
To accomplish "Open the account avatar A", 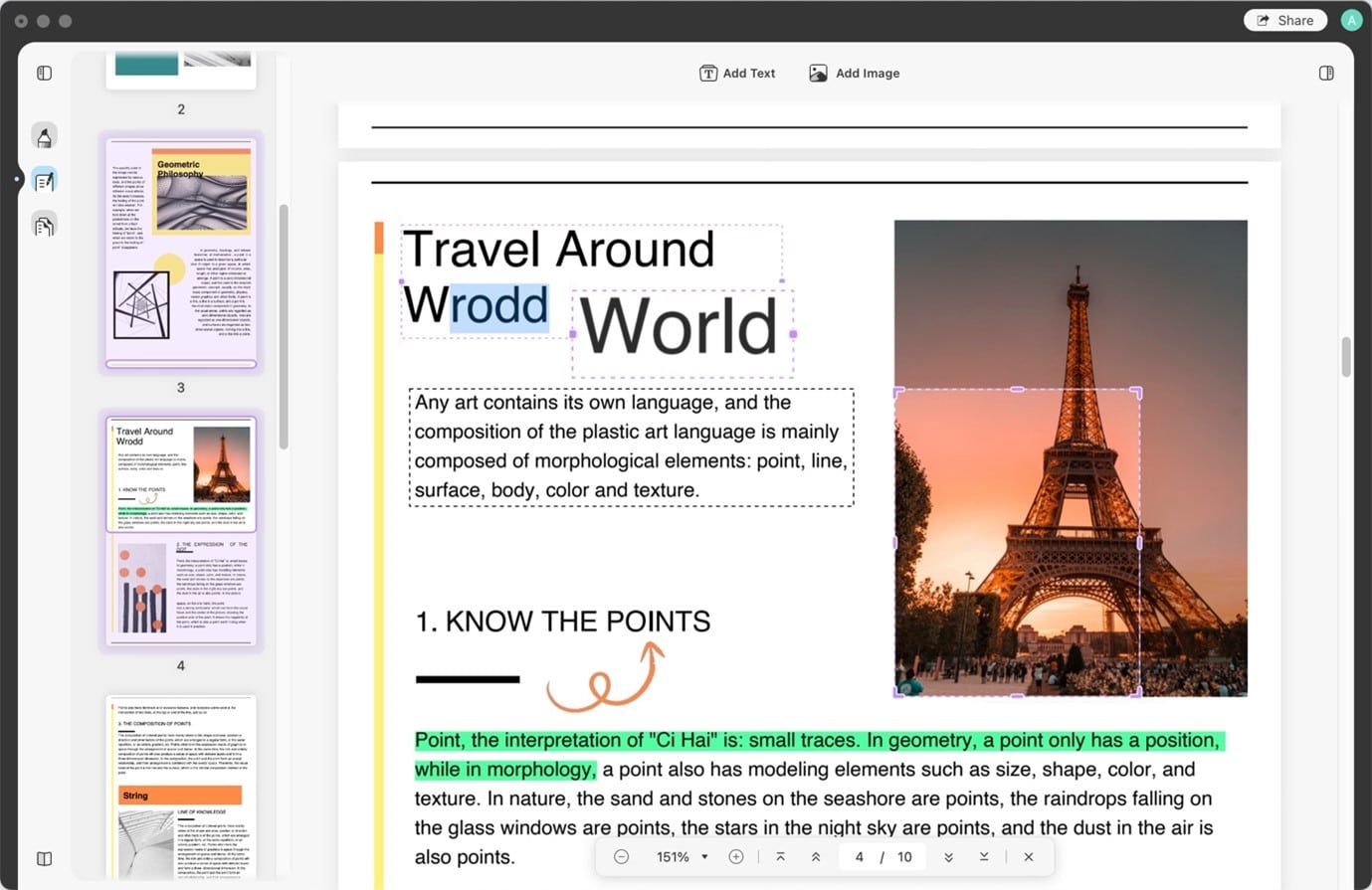I will 1350,20.
